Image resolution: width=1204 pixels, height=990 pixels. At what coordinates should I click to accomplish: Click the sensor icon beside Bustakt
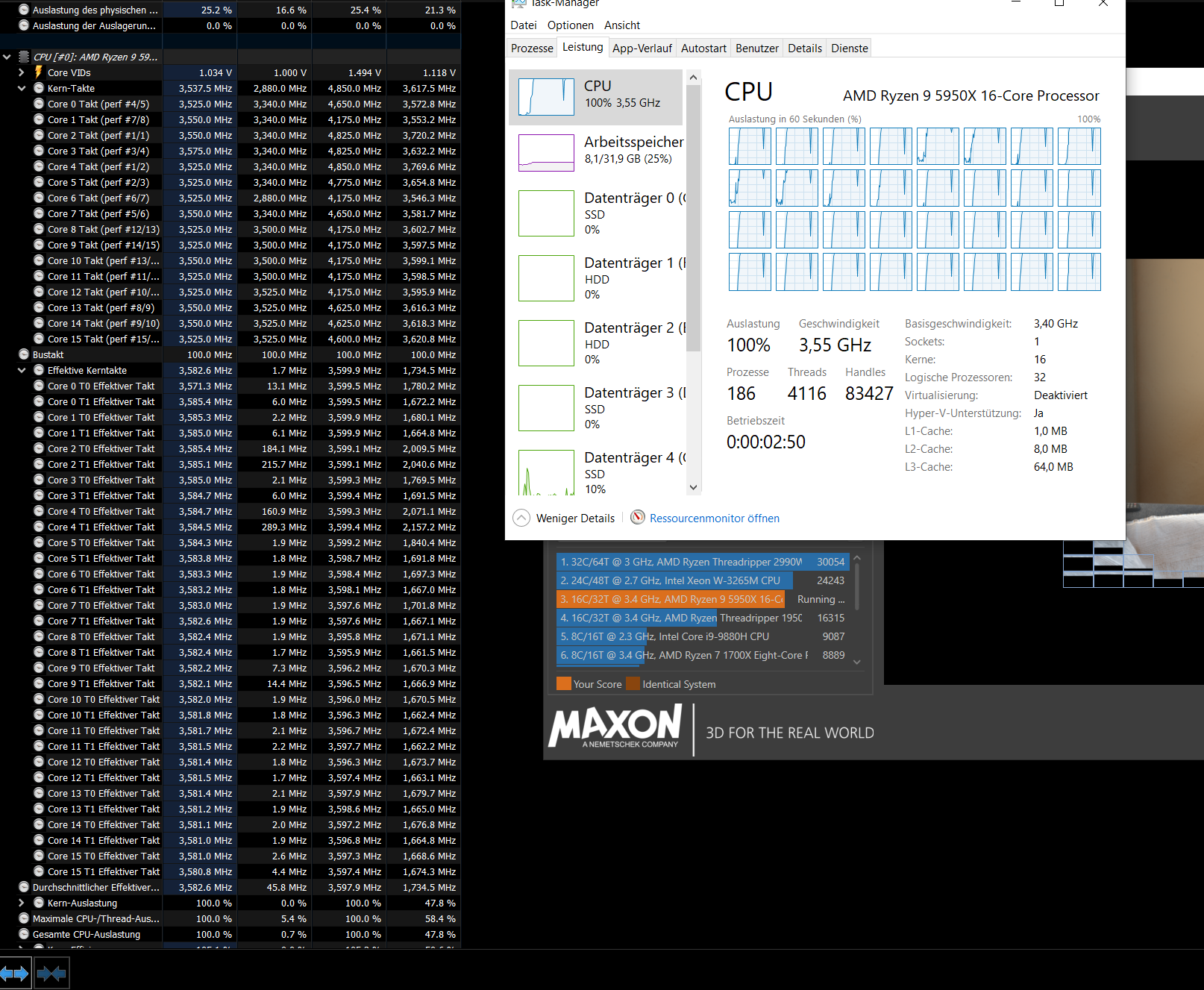[x=24, y=354]
